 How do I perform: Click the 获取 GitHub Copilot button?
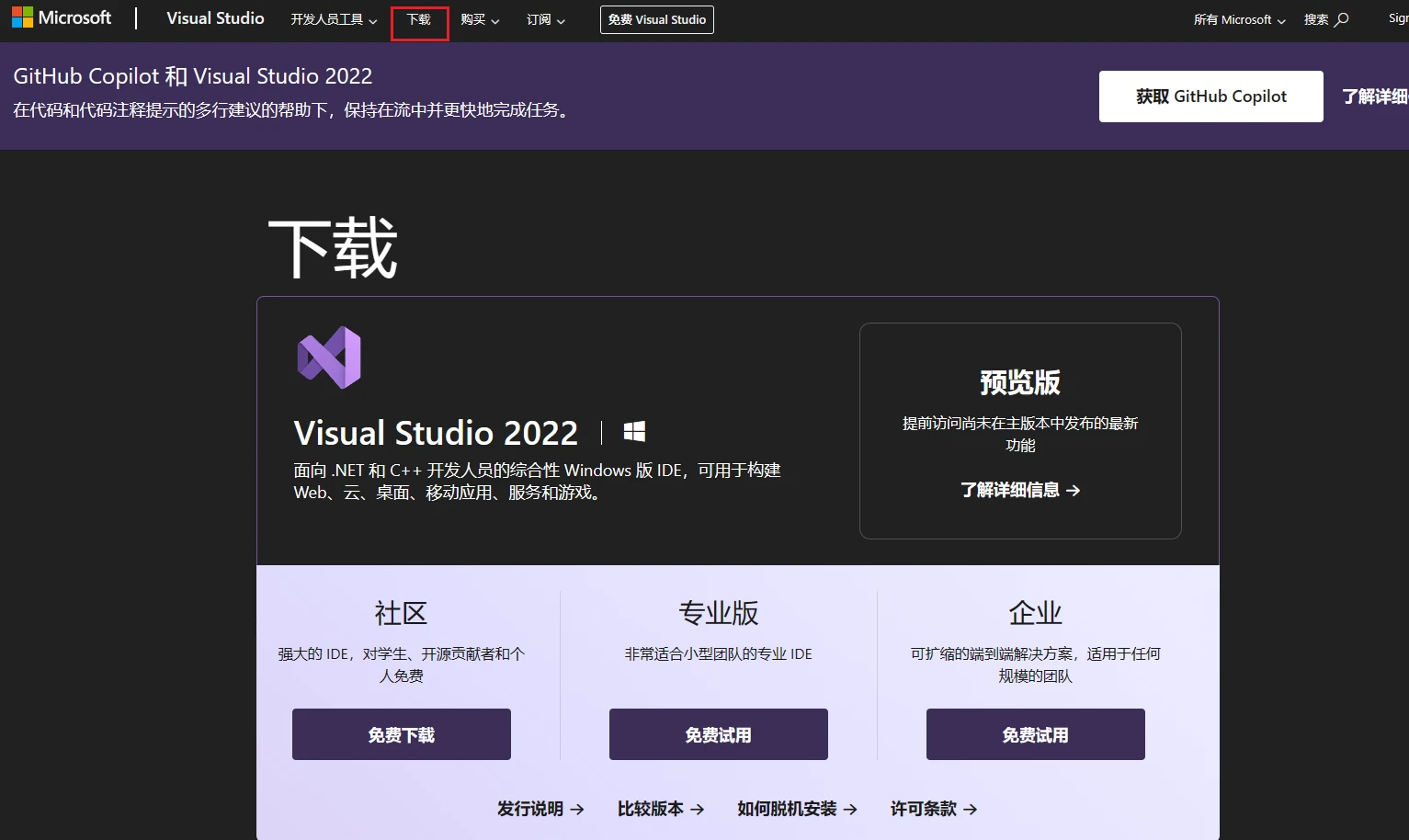click(x=1211, y=96)
